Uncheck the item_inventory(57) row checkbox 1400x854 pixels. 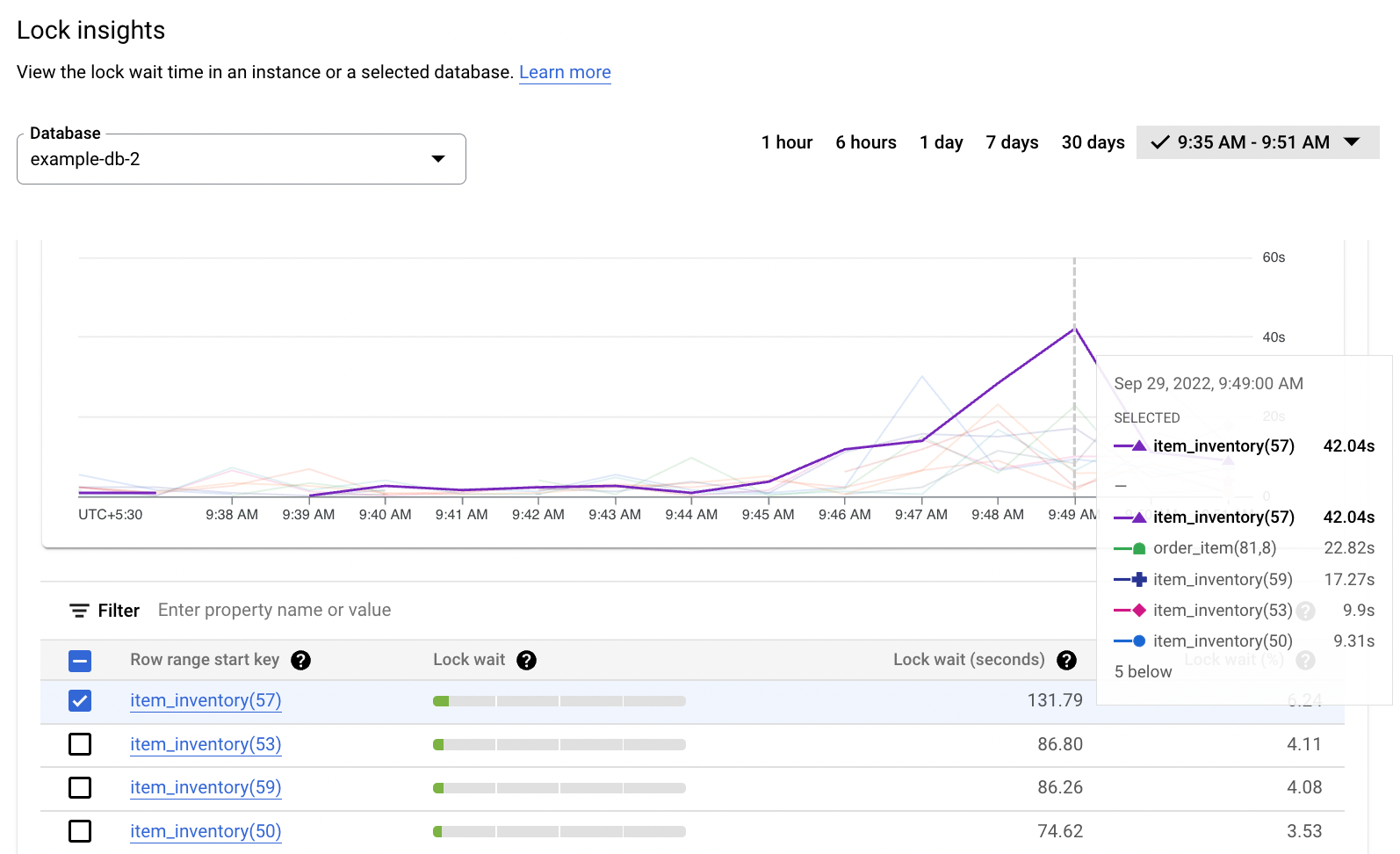point(80,701)
